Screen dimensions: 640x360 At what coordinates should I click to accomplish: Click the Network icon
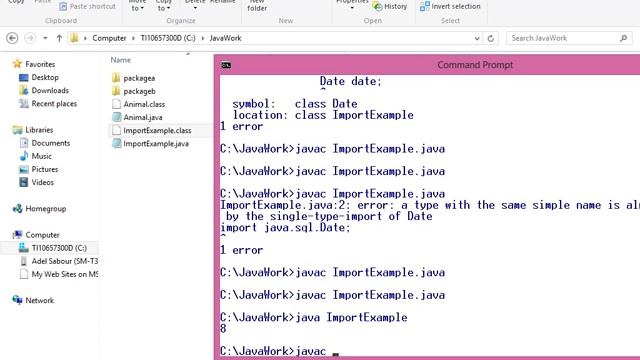pos(17,300)
